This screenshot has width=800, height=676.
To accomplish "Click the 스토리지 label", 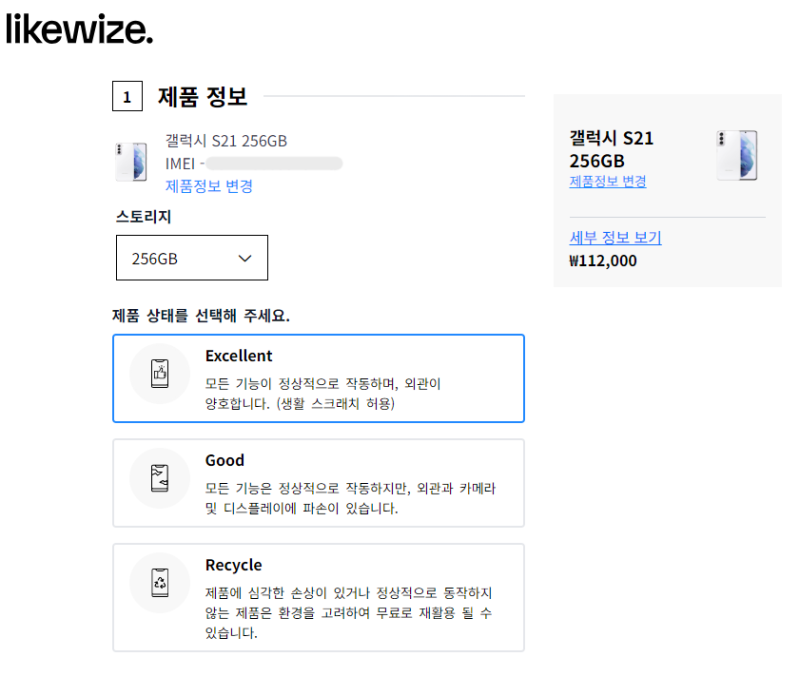I will pos(145,216).
